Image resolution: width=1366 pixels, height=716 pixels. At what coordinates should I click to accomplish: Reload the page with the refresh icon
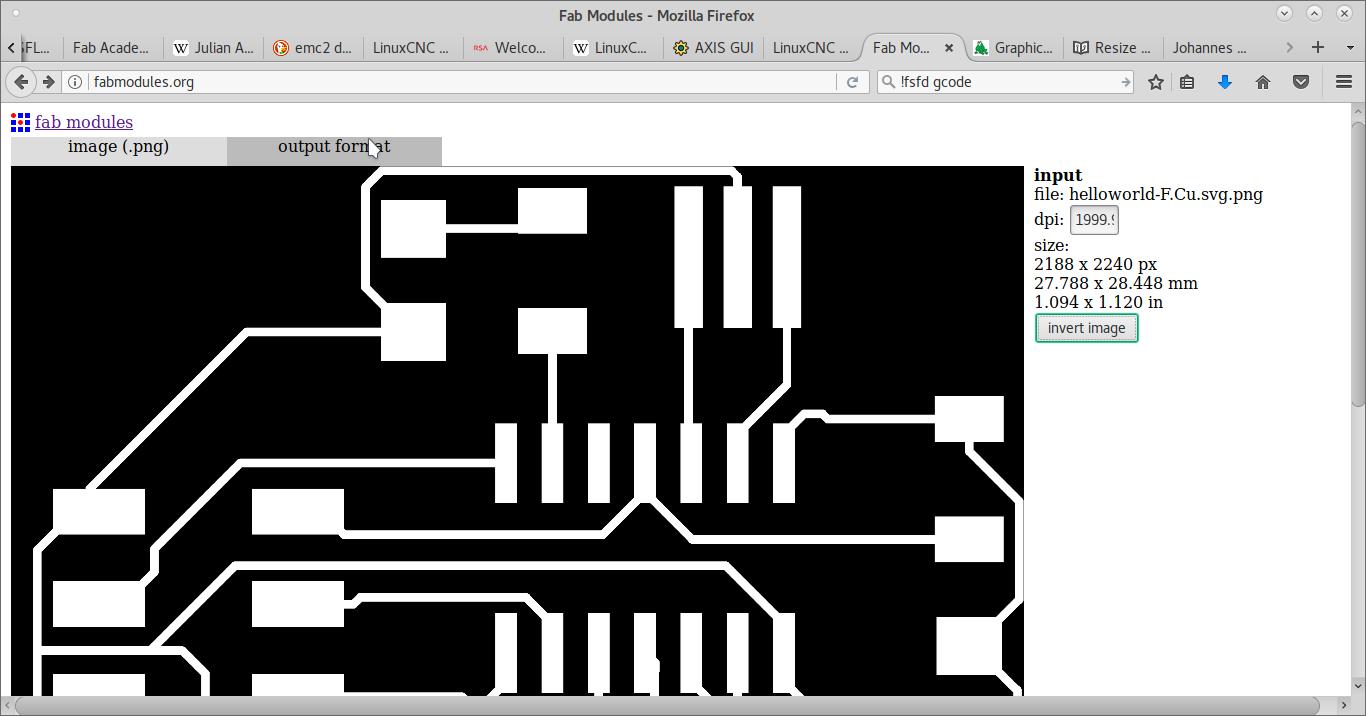(x=852, y=82)
